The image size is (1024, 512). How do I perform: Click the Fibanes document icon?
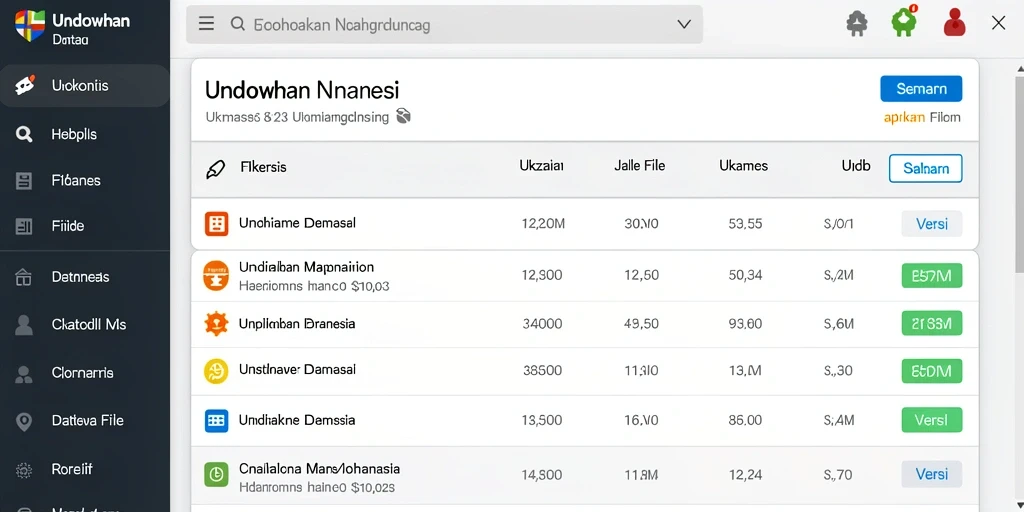point(24,181)
